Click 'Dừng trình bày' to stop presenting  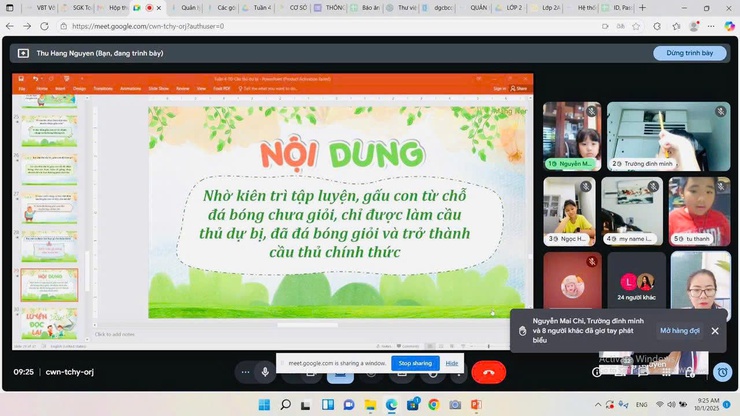(x=689, y=53)
